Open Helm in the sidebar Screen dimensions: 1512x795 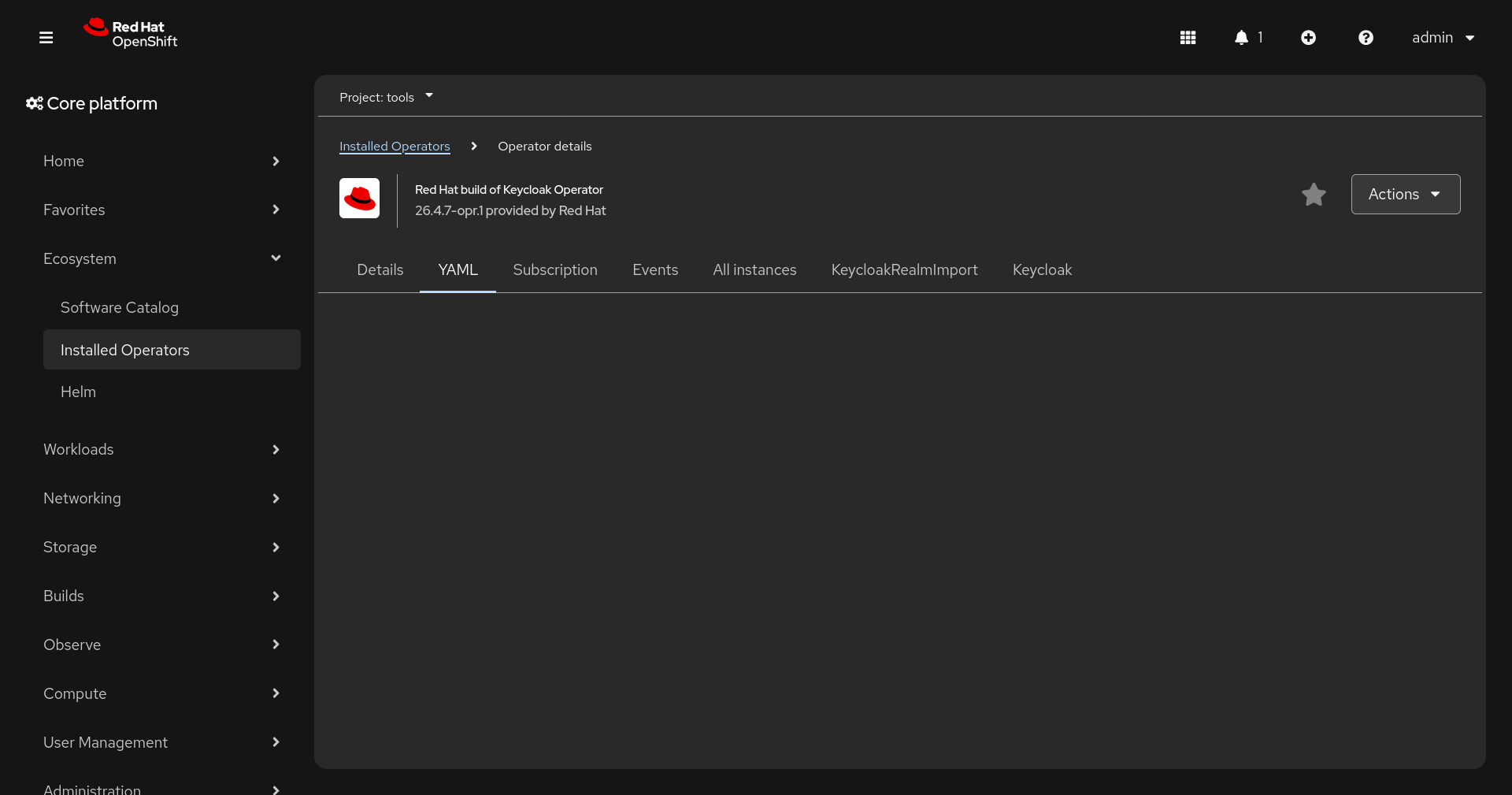(172, 392)
